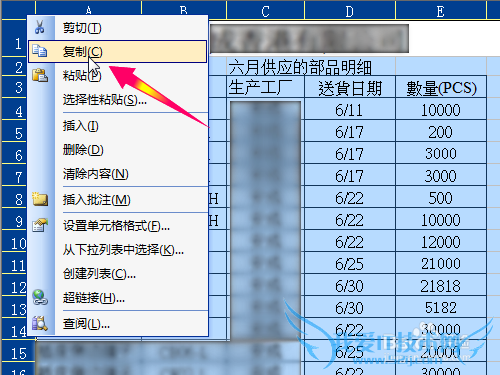
Task: Click quantity cell 21000
Action: 441,263
